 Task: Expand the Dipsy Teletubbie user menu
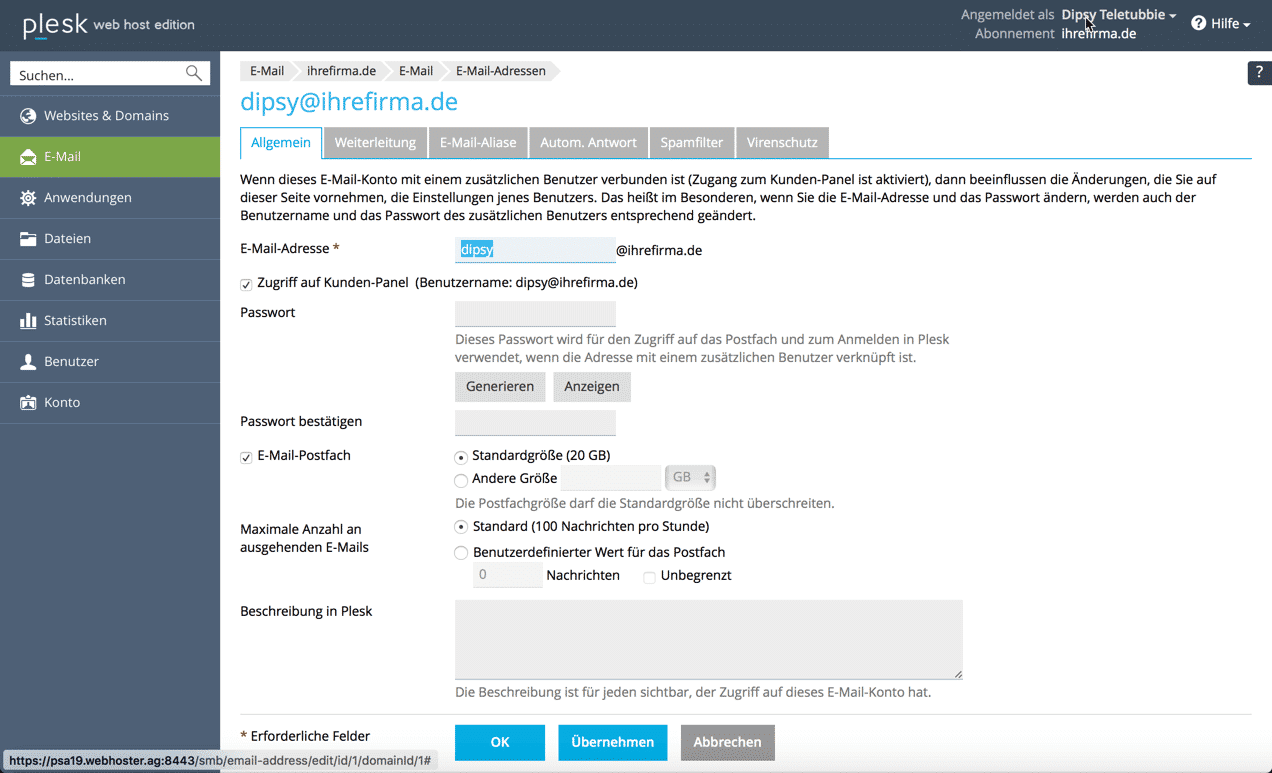1118,15
